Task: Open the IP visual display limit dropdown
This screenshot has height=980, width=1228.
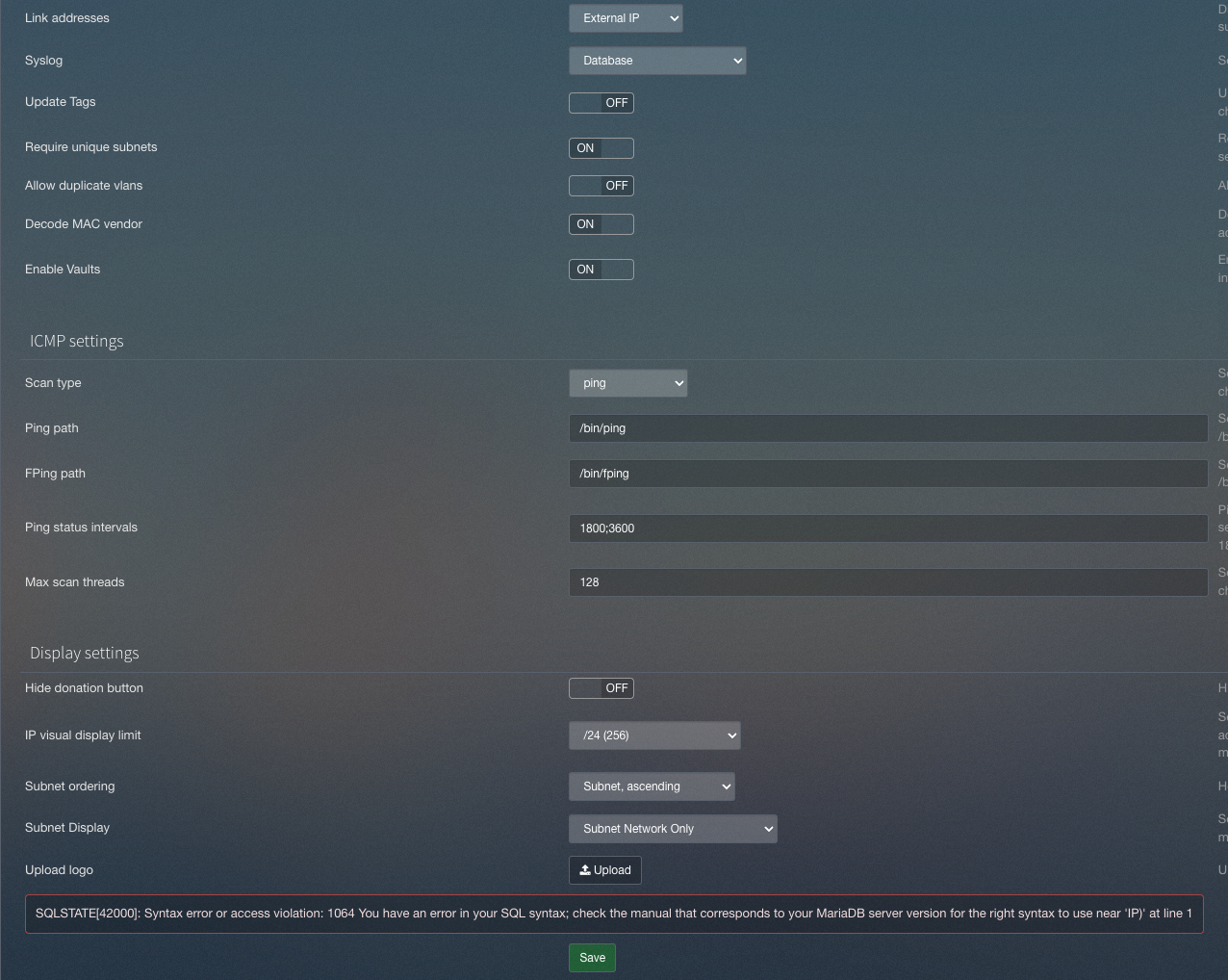Action: [x=654, y=735]
